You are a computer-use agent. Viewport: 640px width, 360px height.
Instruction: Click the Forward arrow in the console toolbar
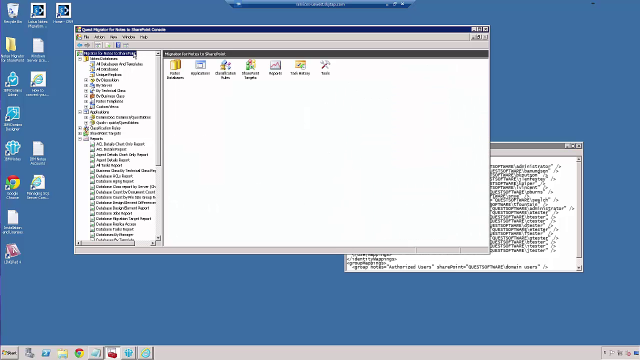click(87, 45)
